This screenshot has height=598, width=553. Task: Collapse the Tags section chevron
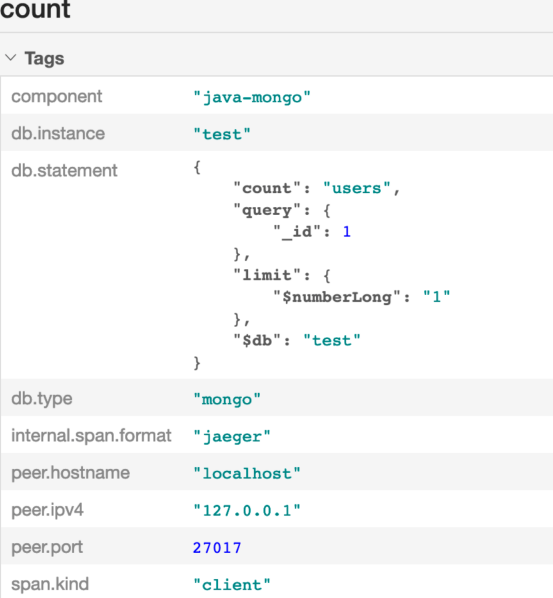pos(11,58)
